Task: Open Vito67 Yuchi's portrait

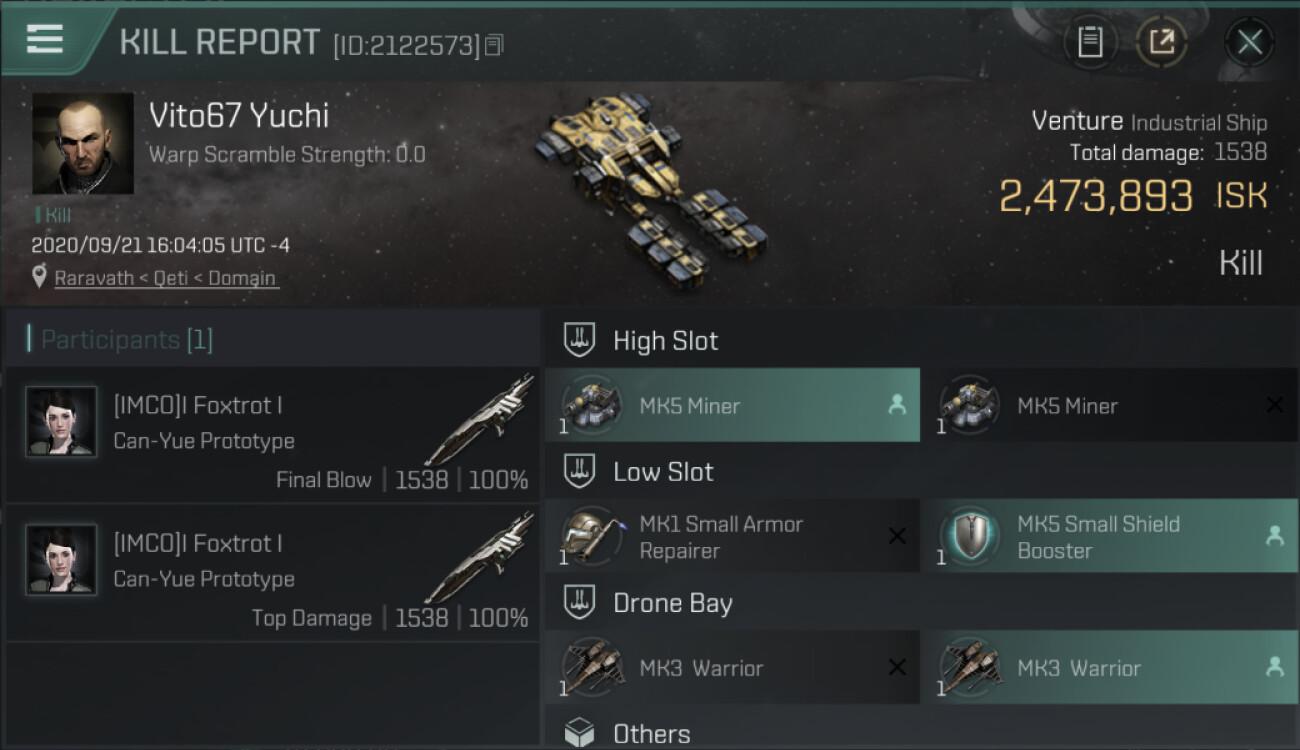Action: coord(83,143)
